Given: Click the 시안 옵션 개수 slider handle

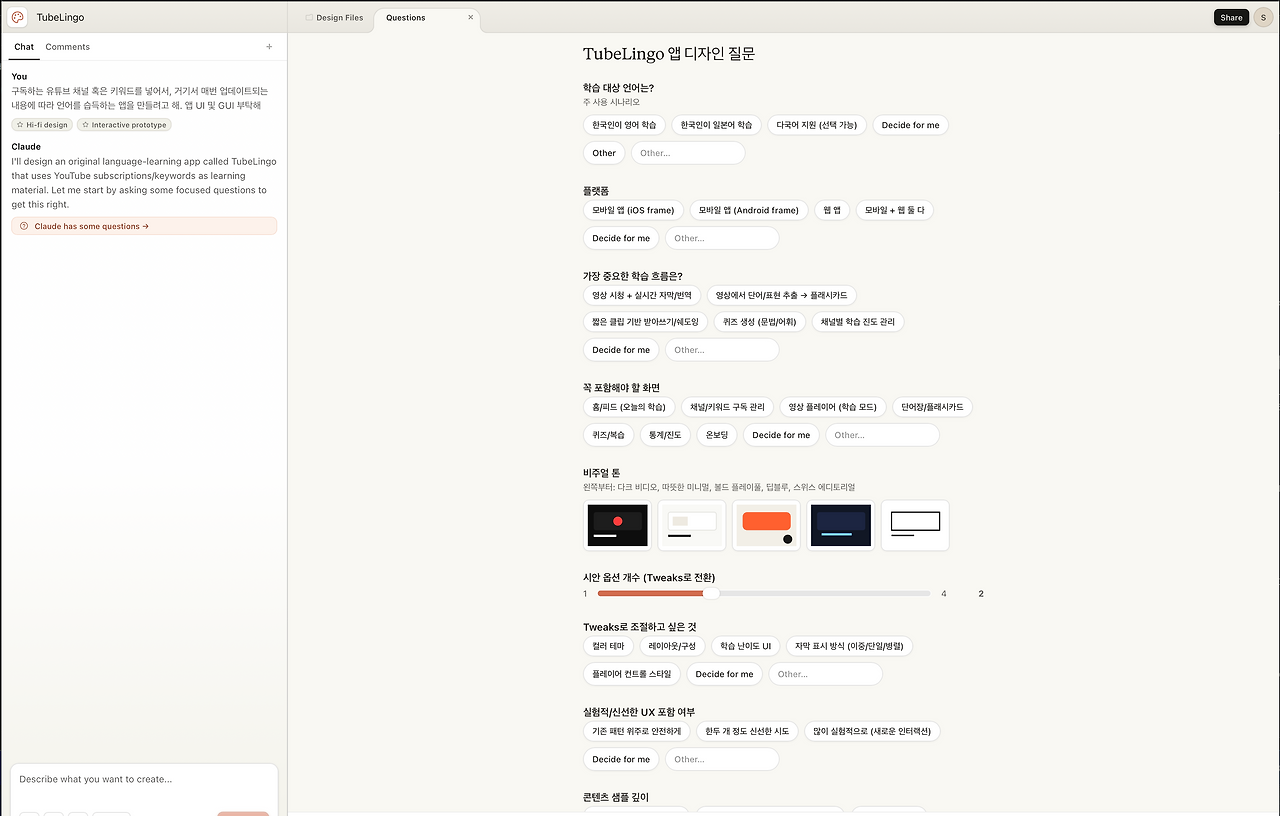Looking at the screenshot, I should pyautogui.click(x=711, y=594).
